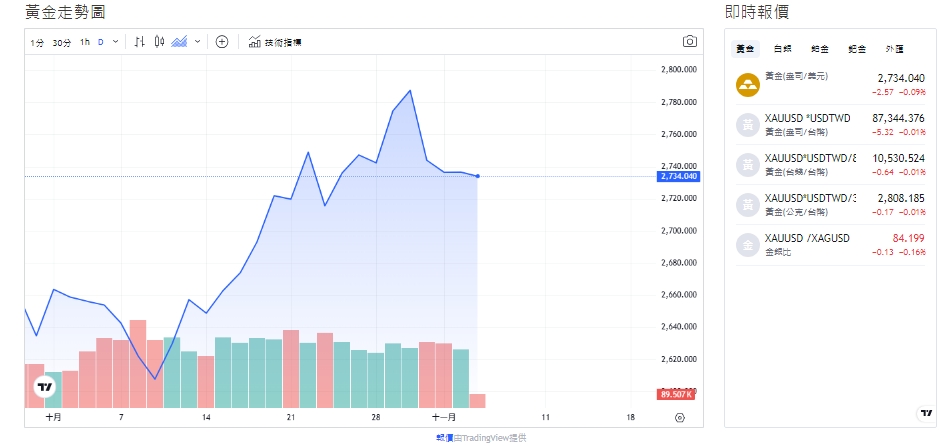This screenshot has height=446, width=939.
Task: Click the TradingView attribution link below chart
Action: 481,438
